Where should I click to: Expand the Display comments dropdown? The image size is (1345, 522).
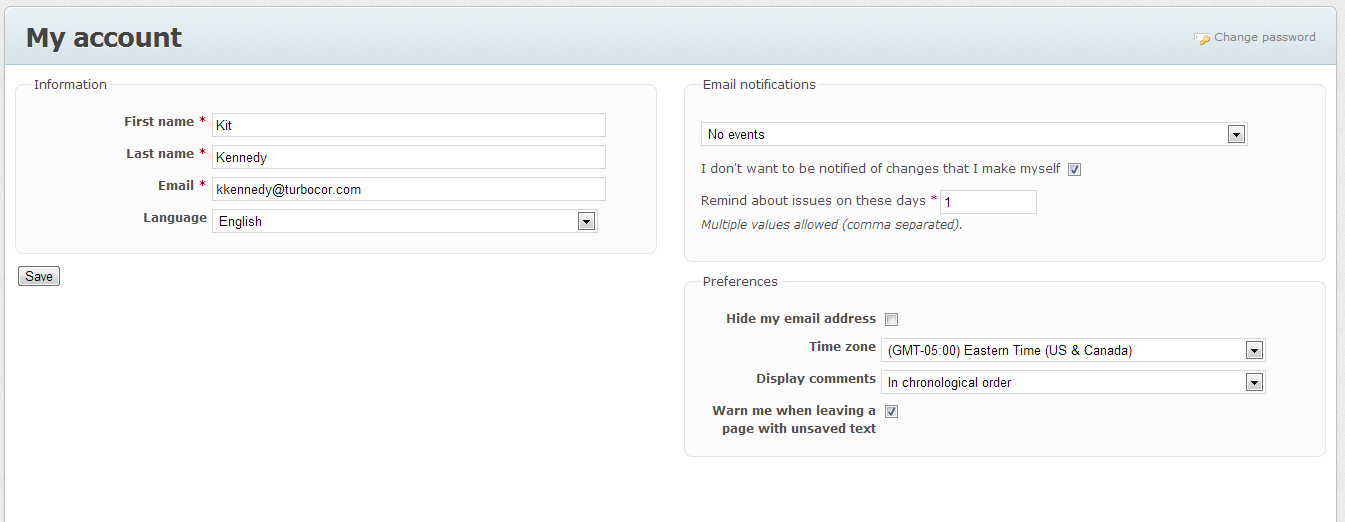point(1073,382)
